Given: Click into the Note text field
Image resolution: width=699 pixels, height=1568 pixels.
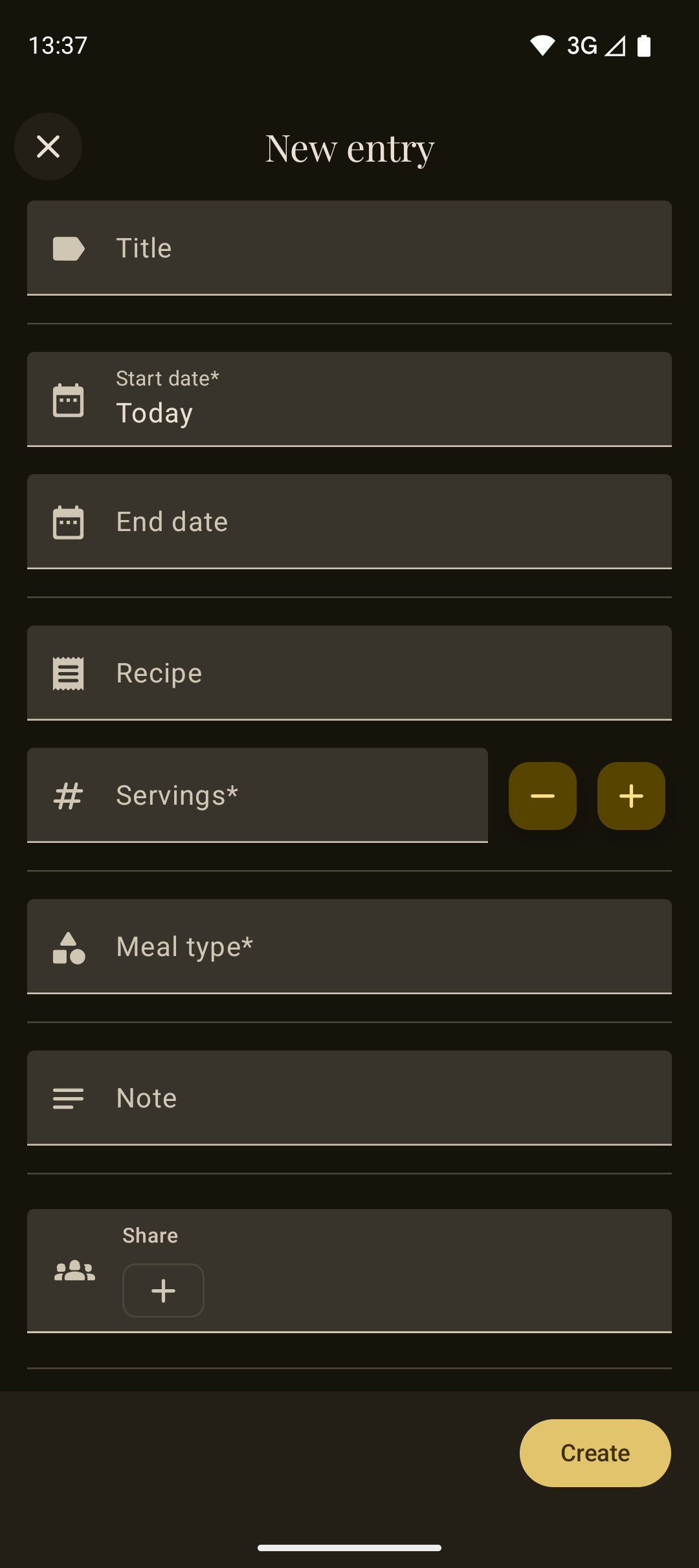Looking at the screenshot, I should click(x=388, y=1098).
